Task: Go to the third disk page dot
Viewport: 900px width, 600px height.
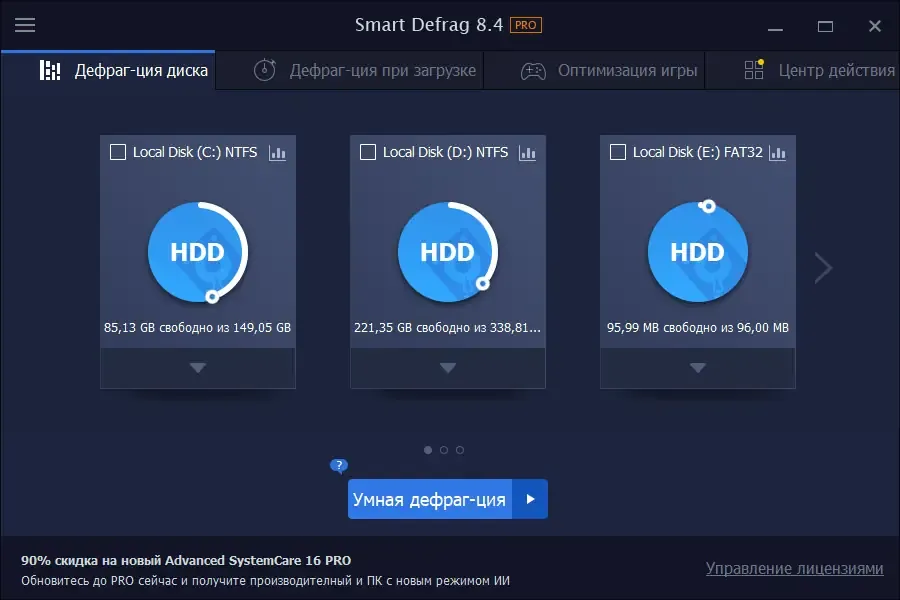Action: 460,450
